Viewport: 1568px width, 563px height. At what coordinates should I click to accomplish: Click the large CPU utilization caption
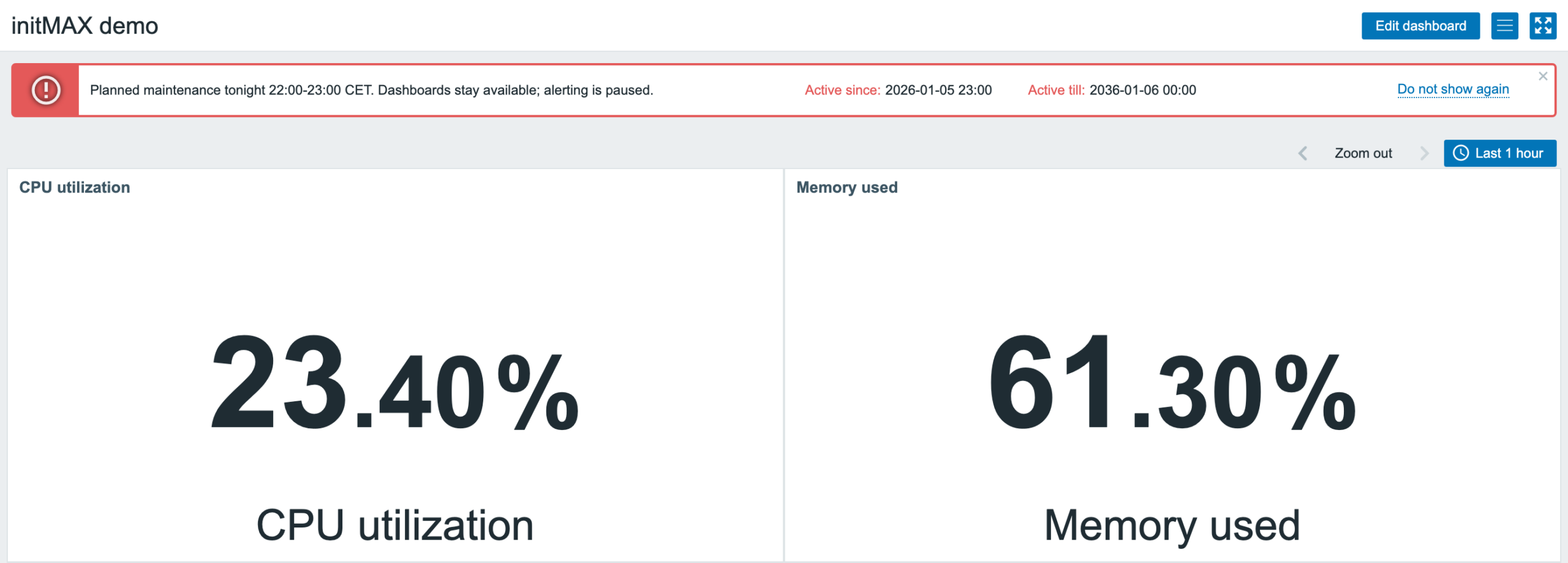pyautogui.click(x=395, y=526)
